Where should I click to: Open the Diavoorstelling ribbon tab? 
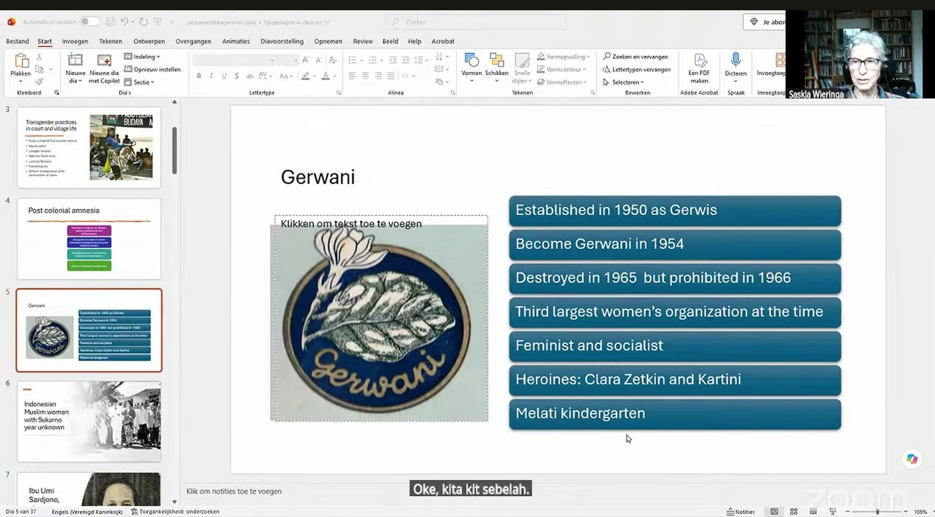[281, 41]
